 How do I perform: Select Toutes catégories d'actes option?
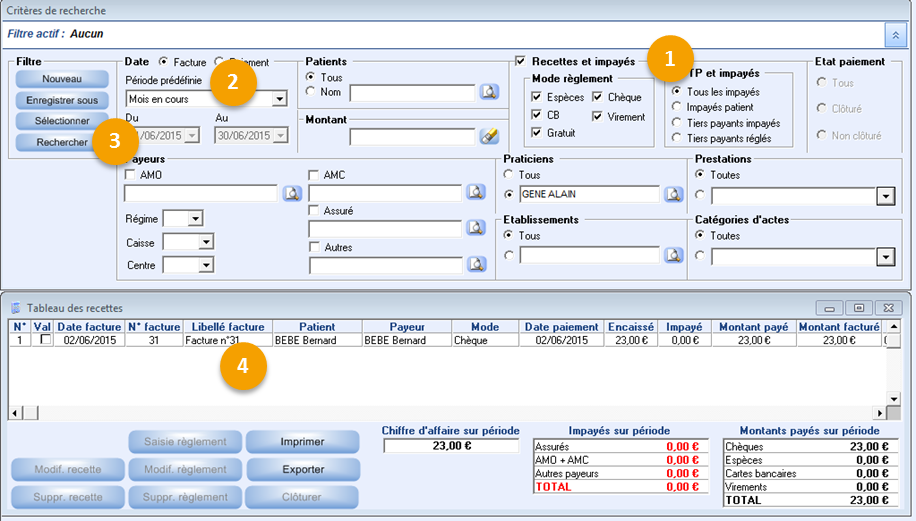click(x=700, y=235)
